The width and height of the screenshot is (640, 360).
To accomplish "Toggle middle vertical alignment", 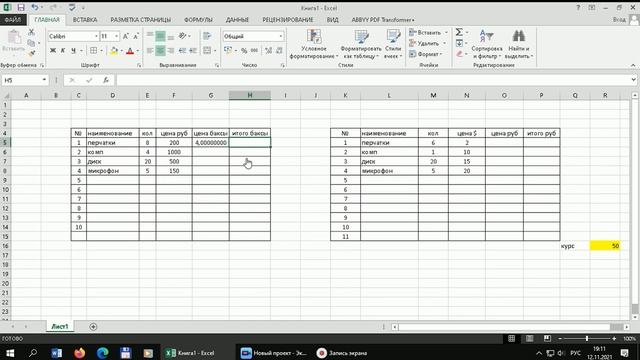I will [x=160, y=36].
